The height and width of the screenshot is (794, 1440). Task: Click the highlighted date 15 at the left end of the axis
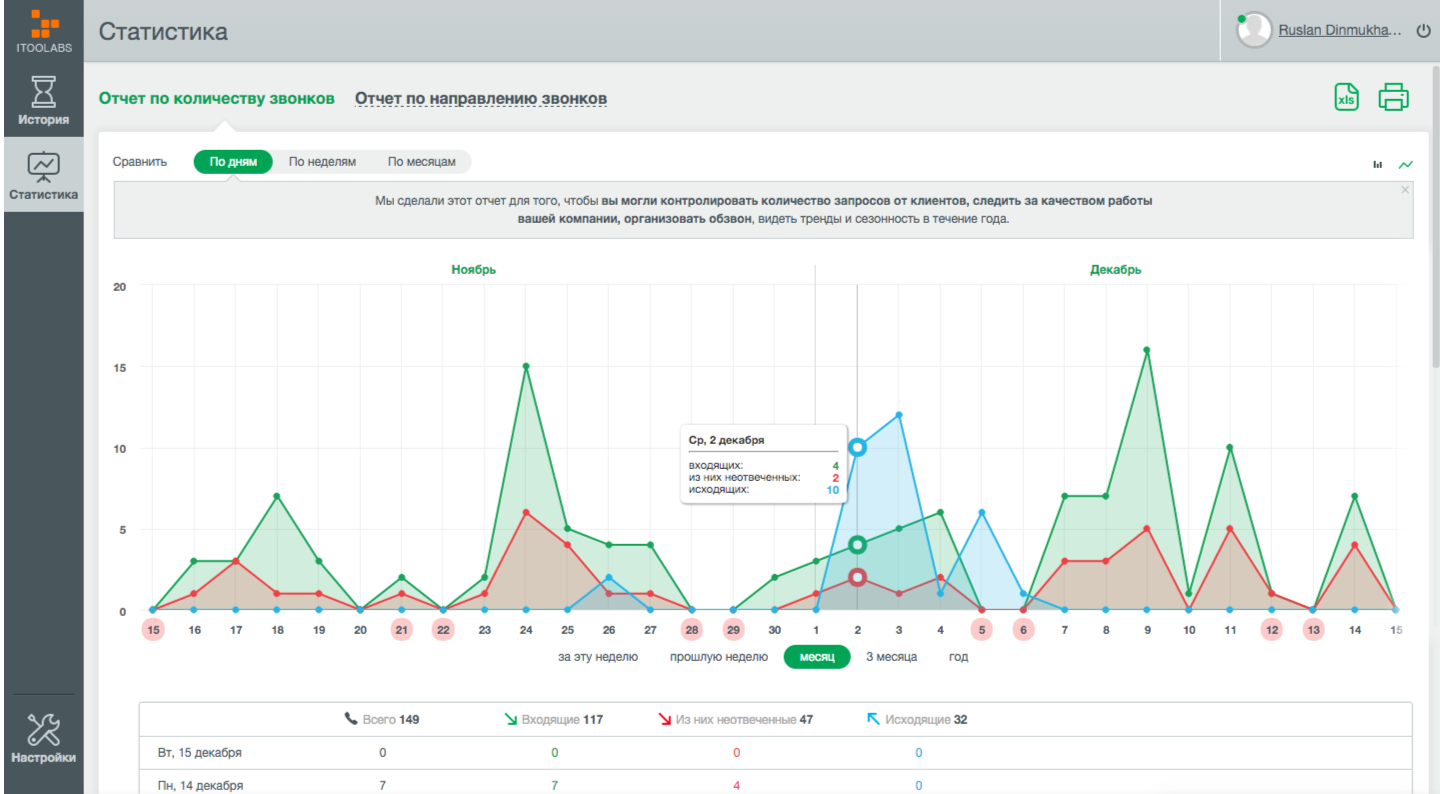153,630
